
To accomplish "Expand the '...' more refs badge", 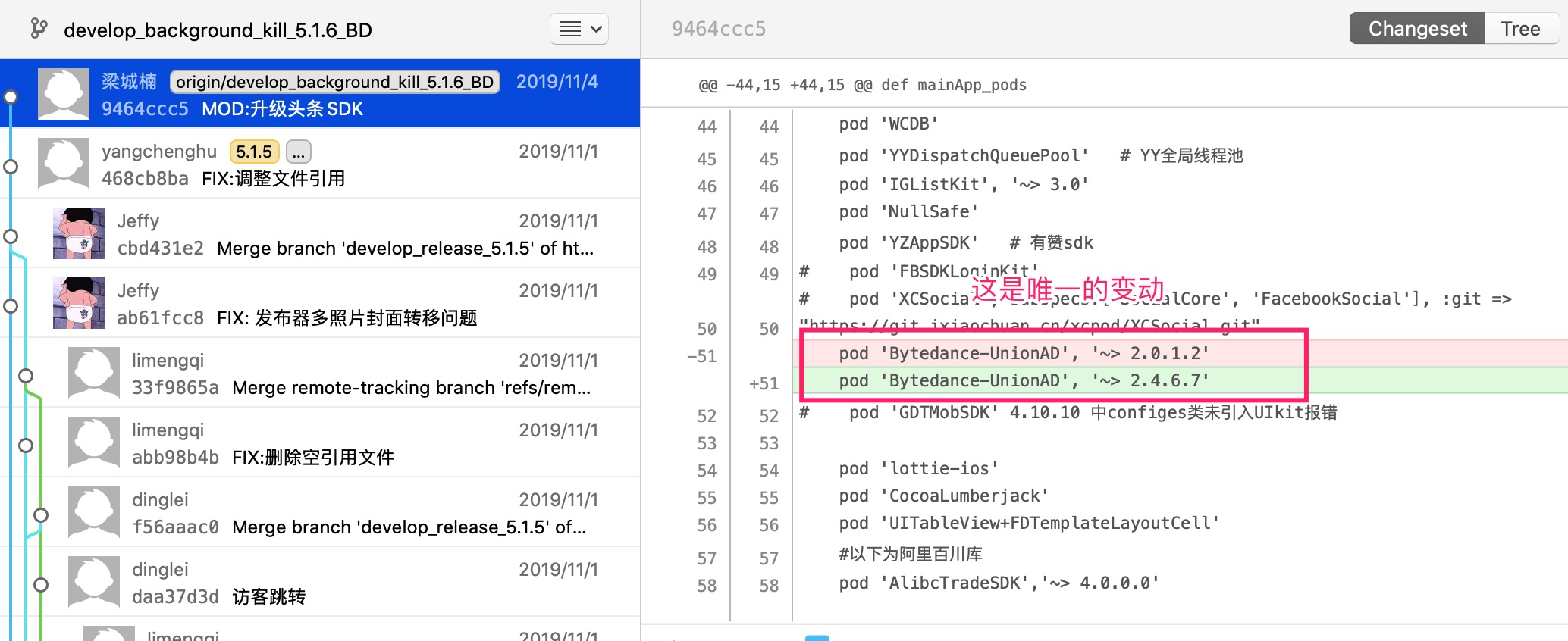I will click(x=299, y=152).
